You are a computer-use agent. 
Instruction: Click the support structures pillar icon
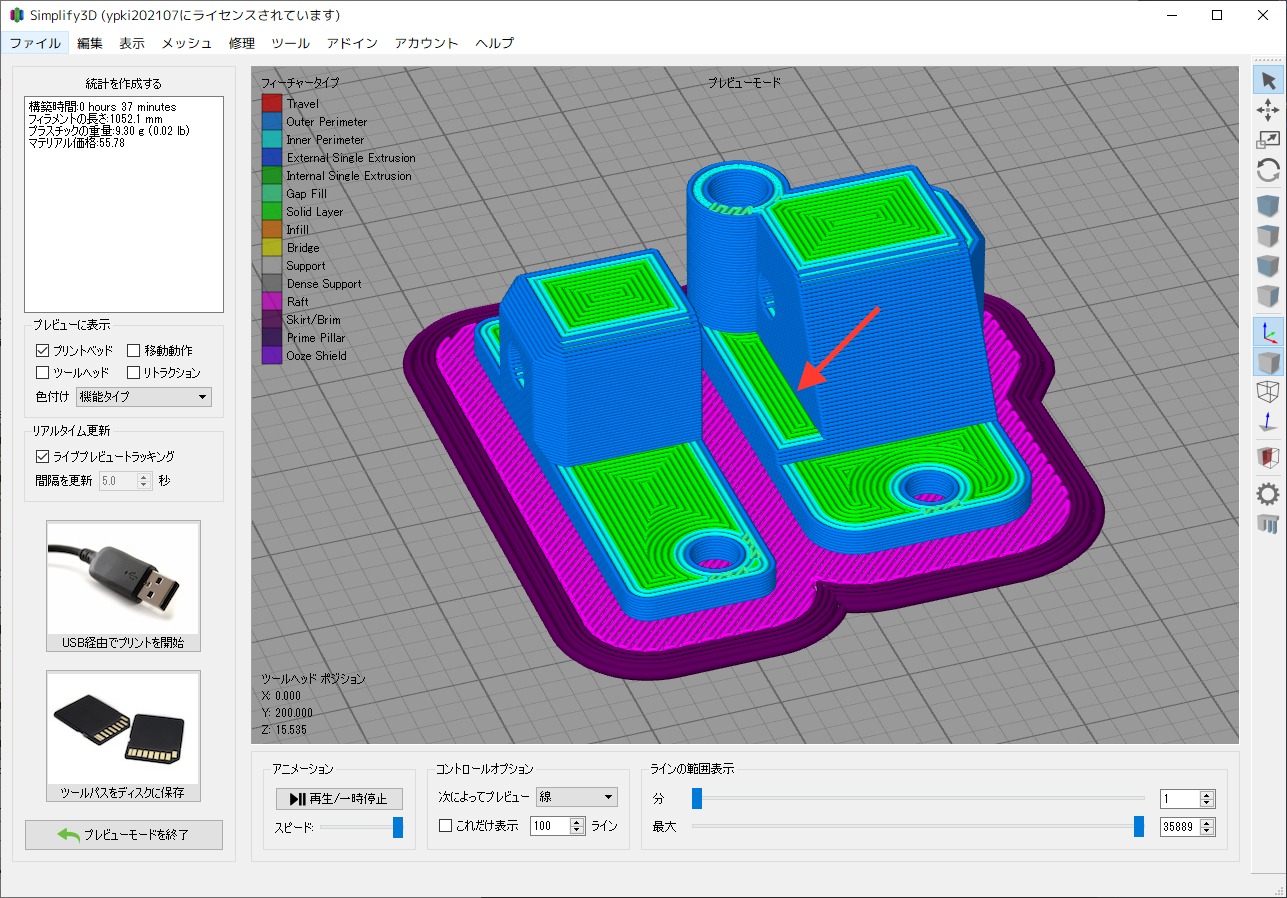[1268, 523]
